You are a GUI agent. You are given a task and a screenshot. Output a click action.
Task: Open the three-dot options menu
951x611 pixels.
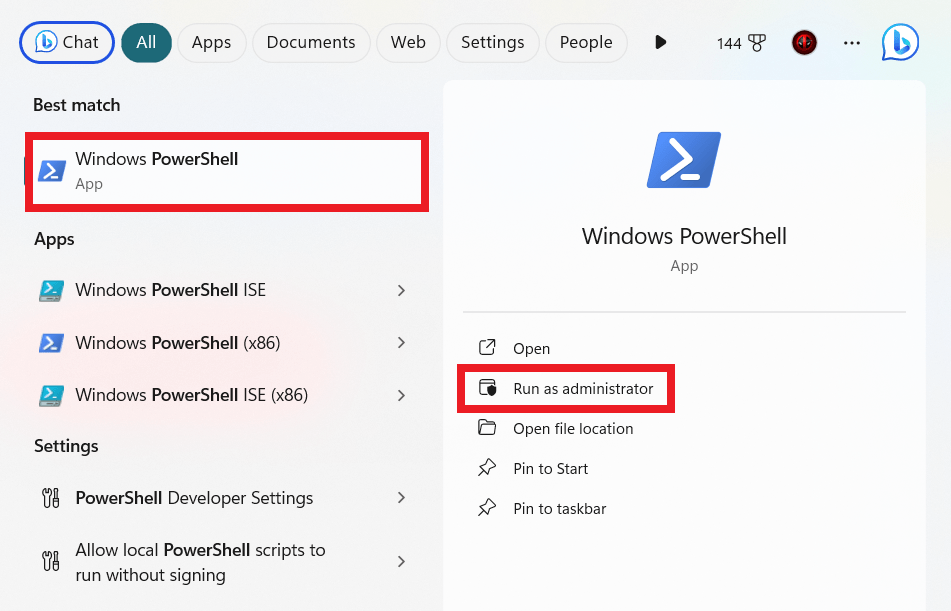852,43
